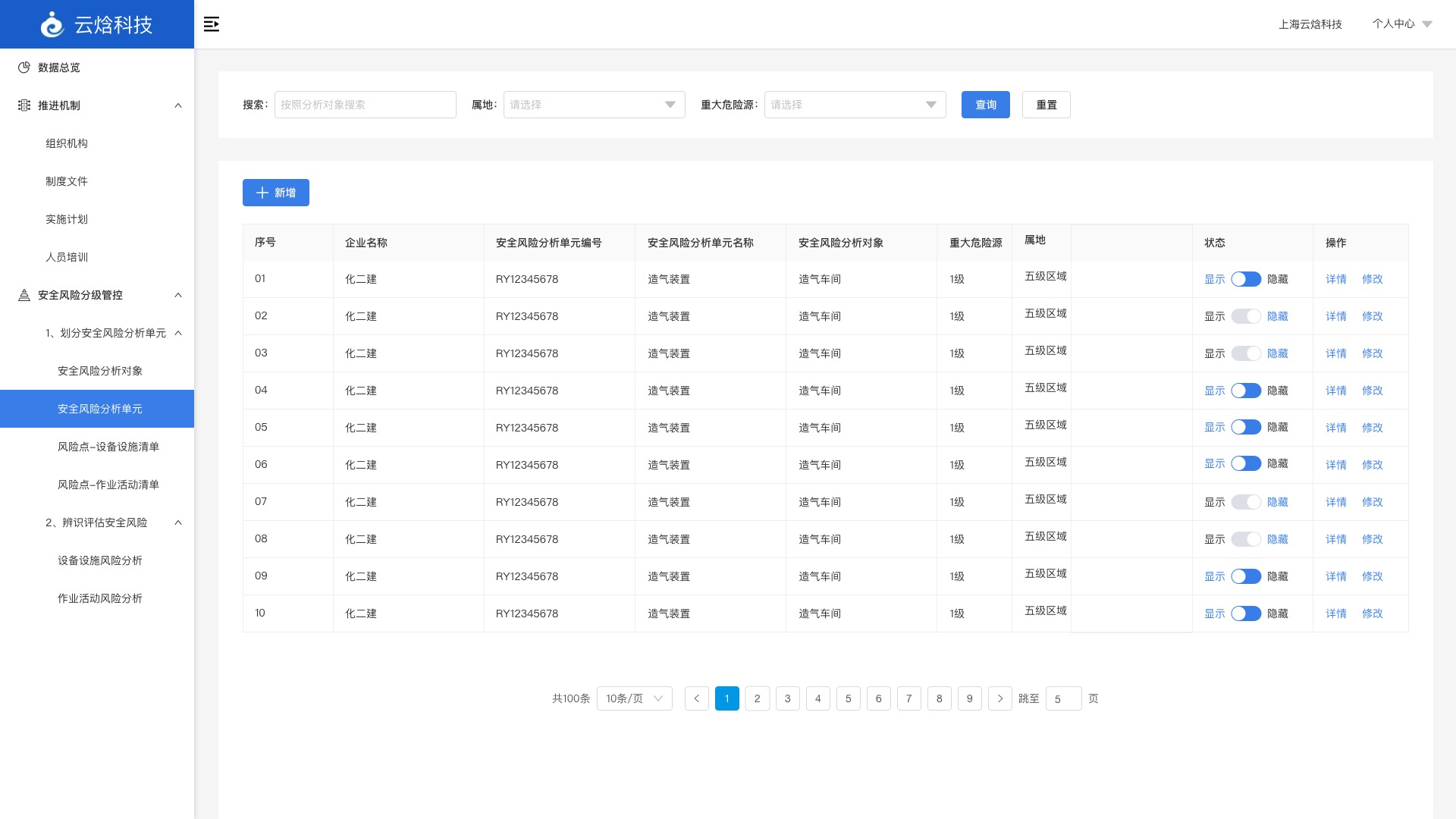Click the 云焓科技 logo icon
The image size is (1456, 819).
tap(52, 24)
